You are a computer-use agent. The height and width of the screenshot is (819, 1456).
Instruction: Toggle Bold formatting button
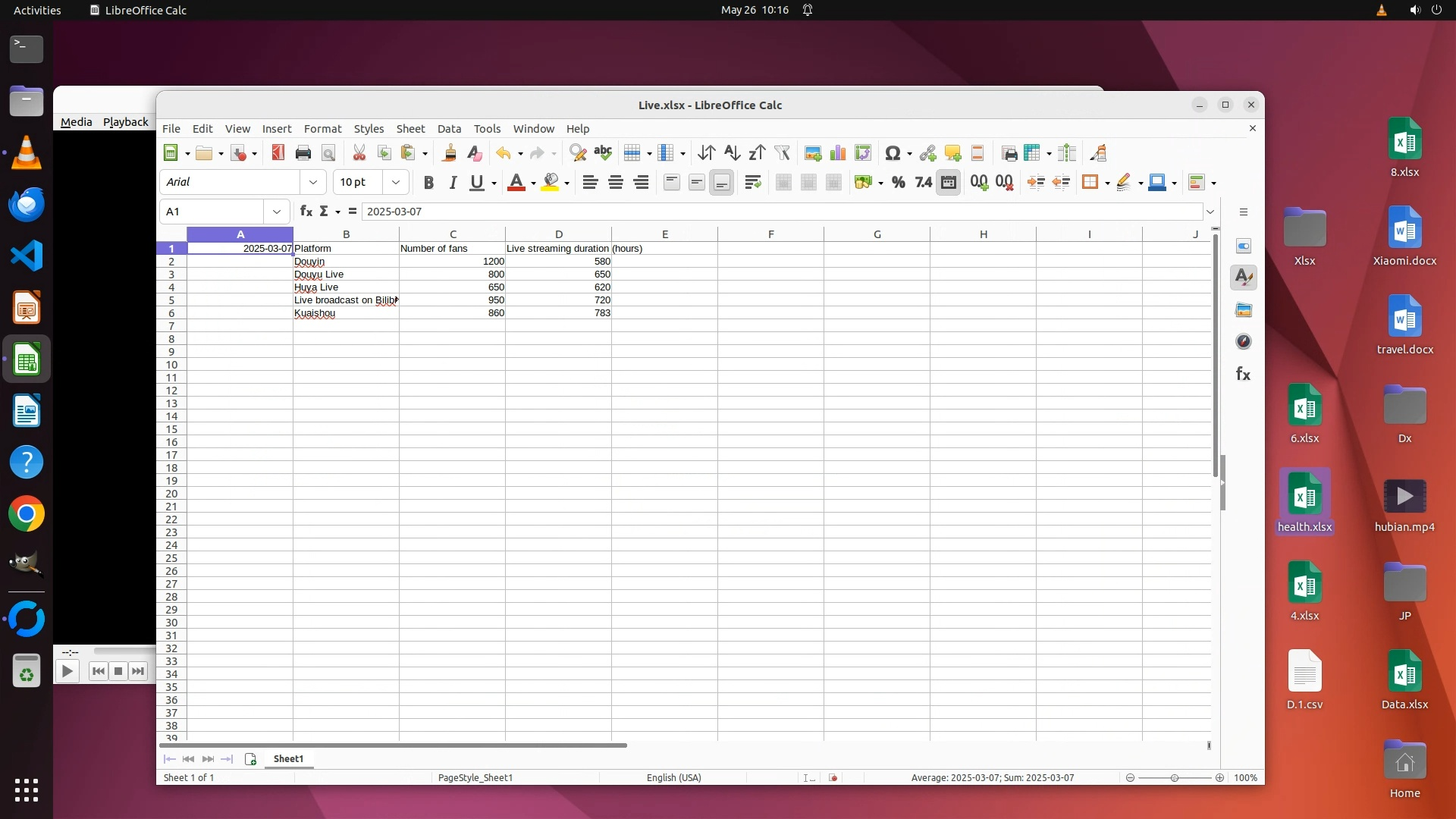[x=428, y=182]
